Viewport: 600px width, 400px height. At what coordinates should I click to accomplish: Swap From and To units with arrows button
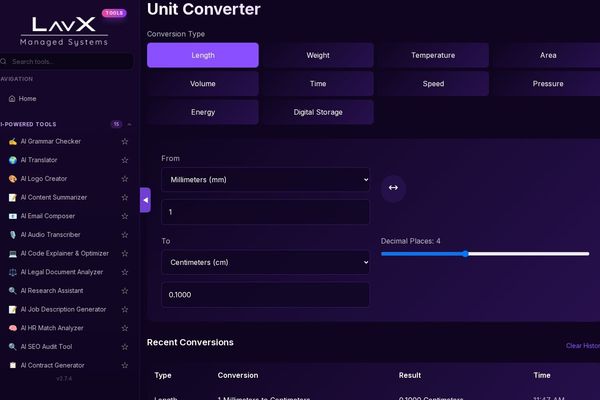coord(393,188)
